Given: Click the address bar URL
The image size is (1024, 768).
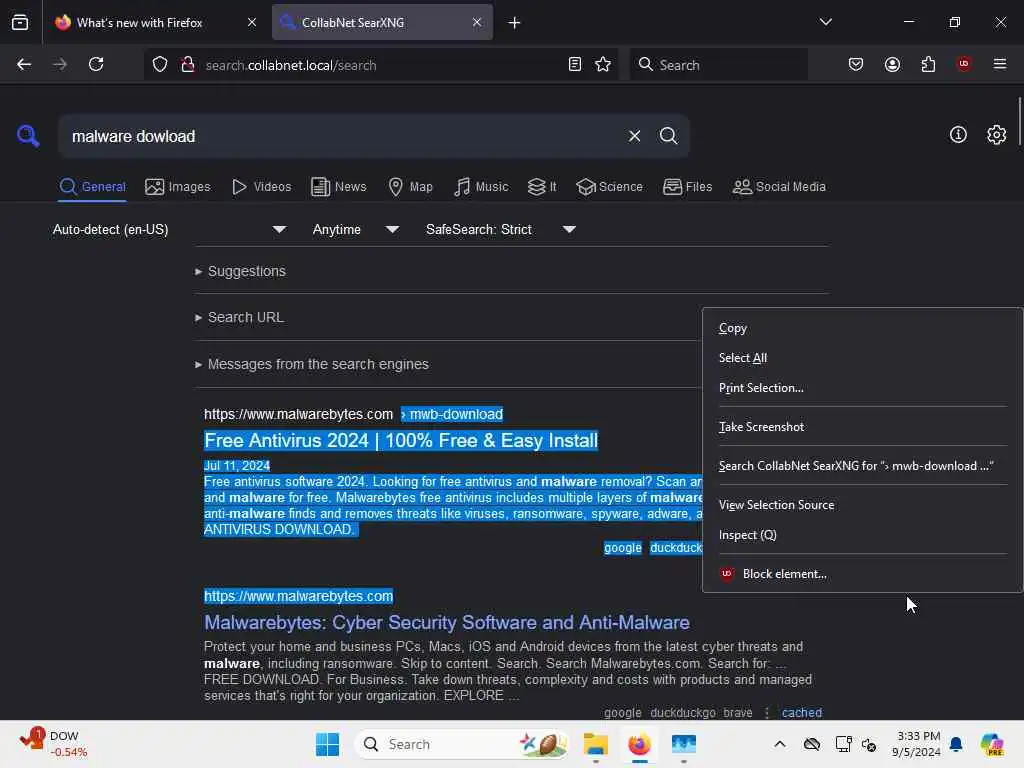Looking at the screenshot, I should pyautogui.click(x=291, y=65).
